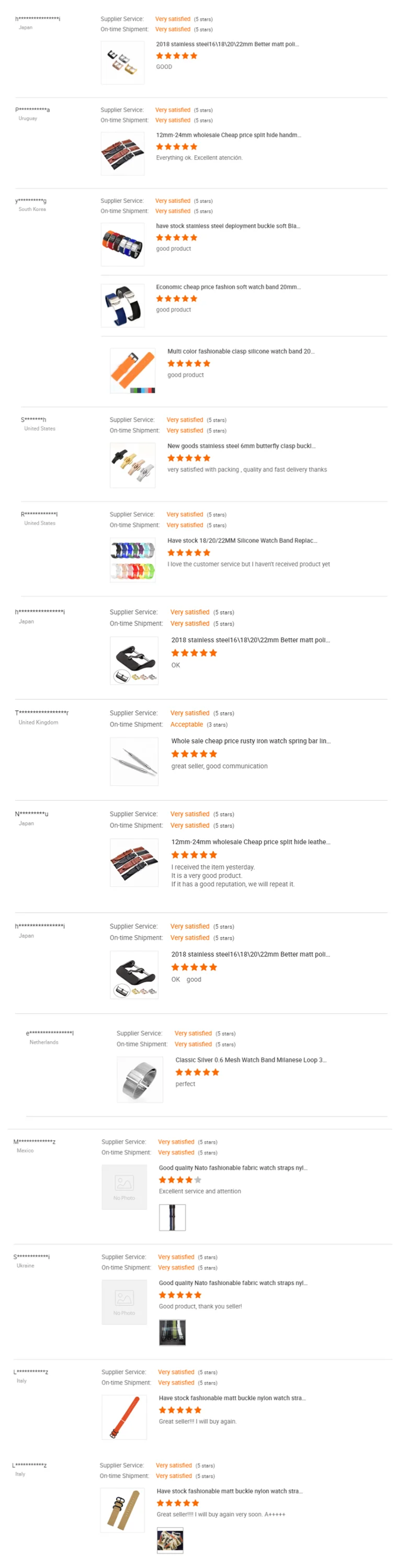Open the khaki nylon strap product thumbnail
The image size is (397, 1568).
tap(122, 1510)
